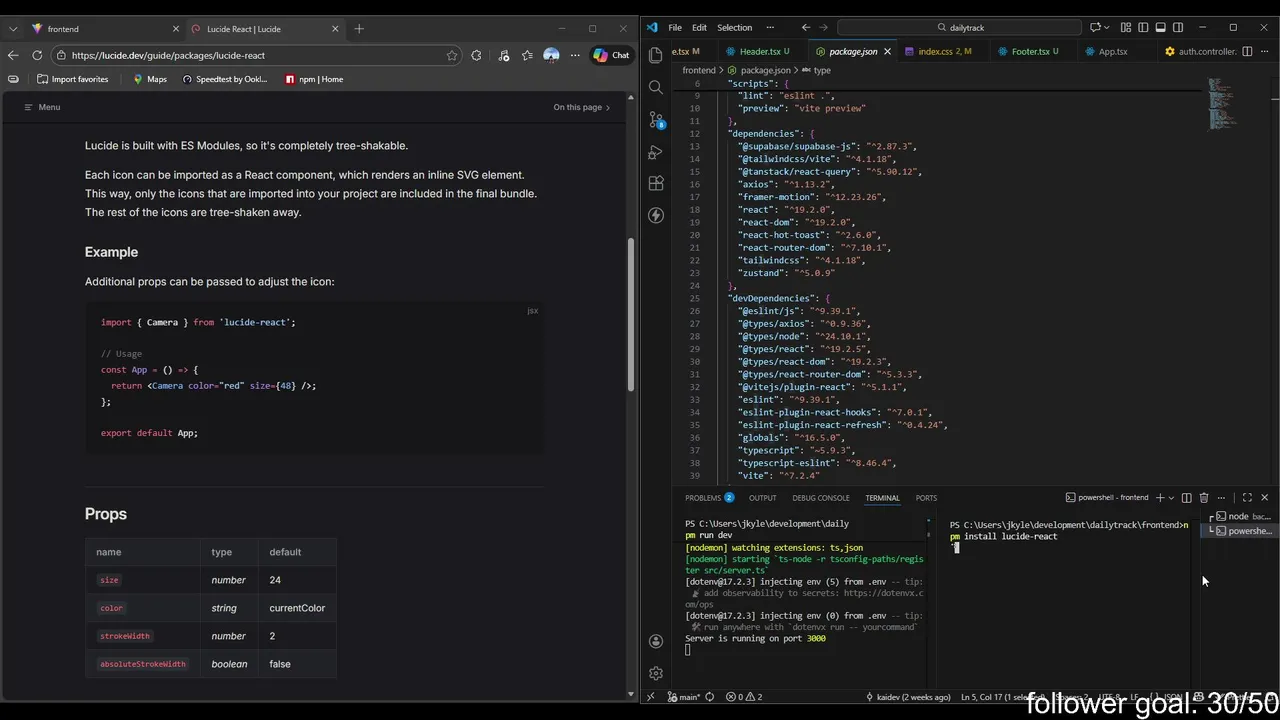Open Maps bookmark

point(149,79)
